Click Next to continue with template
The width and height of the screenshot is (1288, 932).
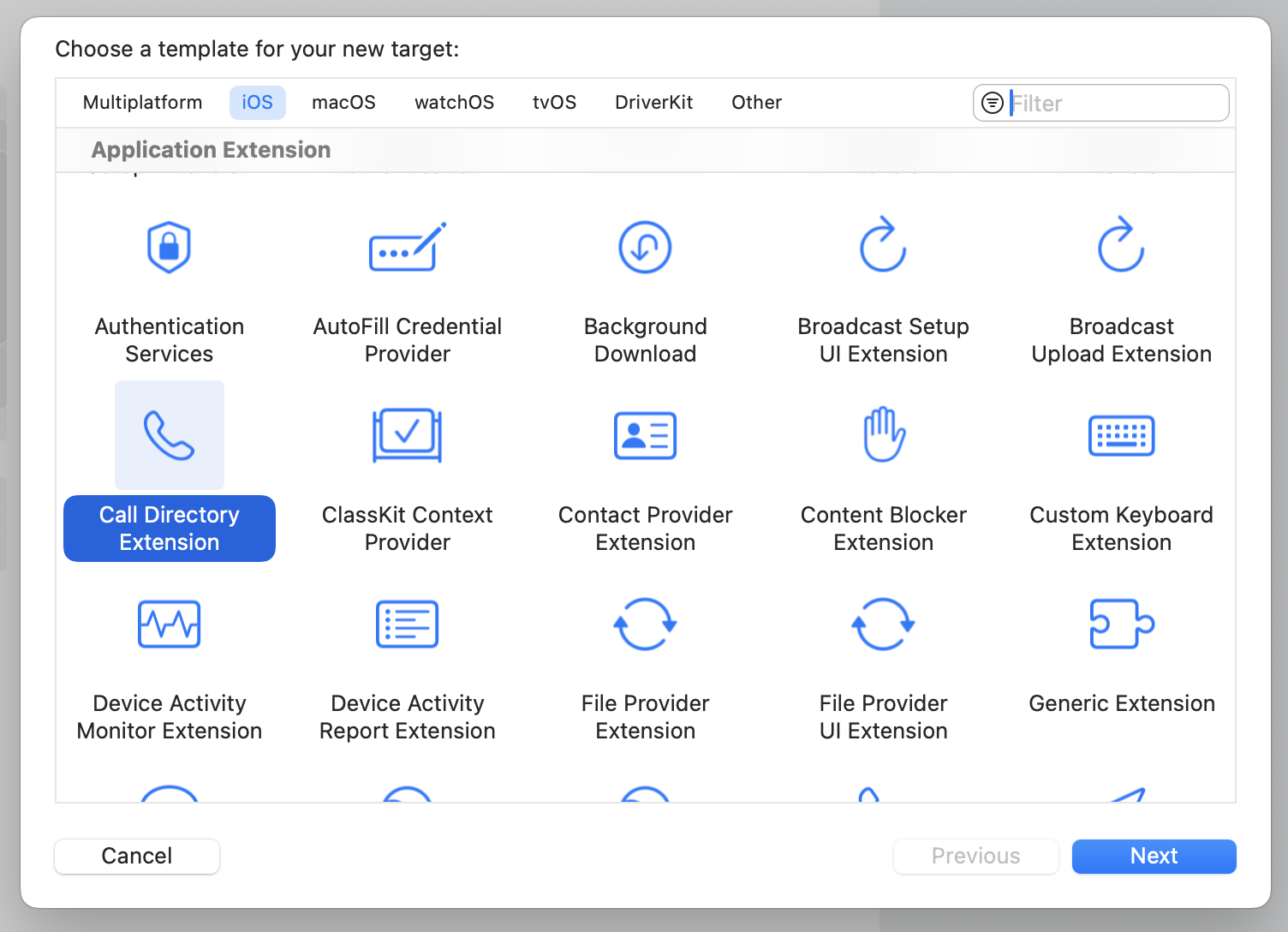coord(1154,856)
